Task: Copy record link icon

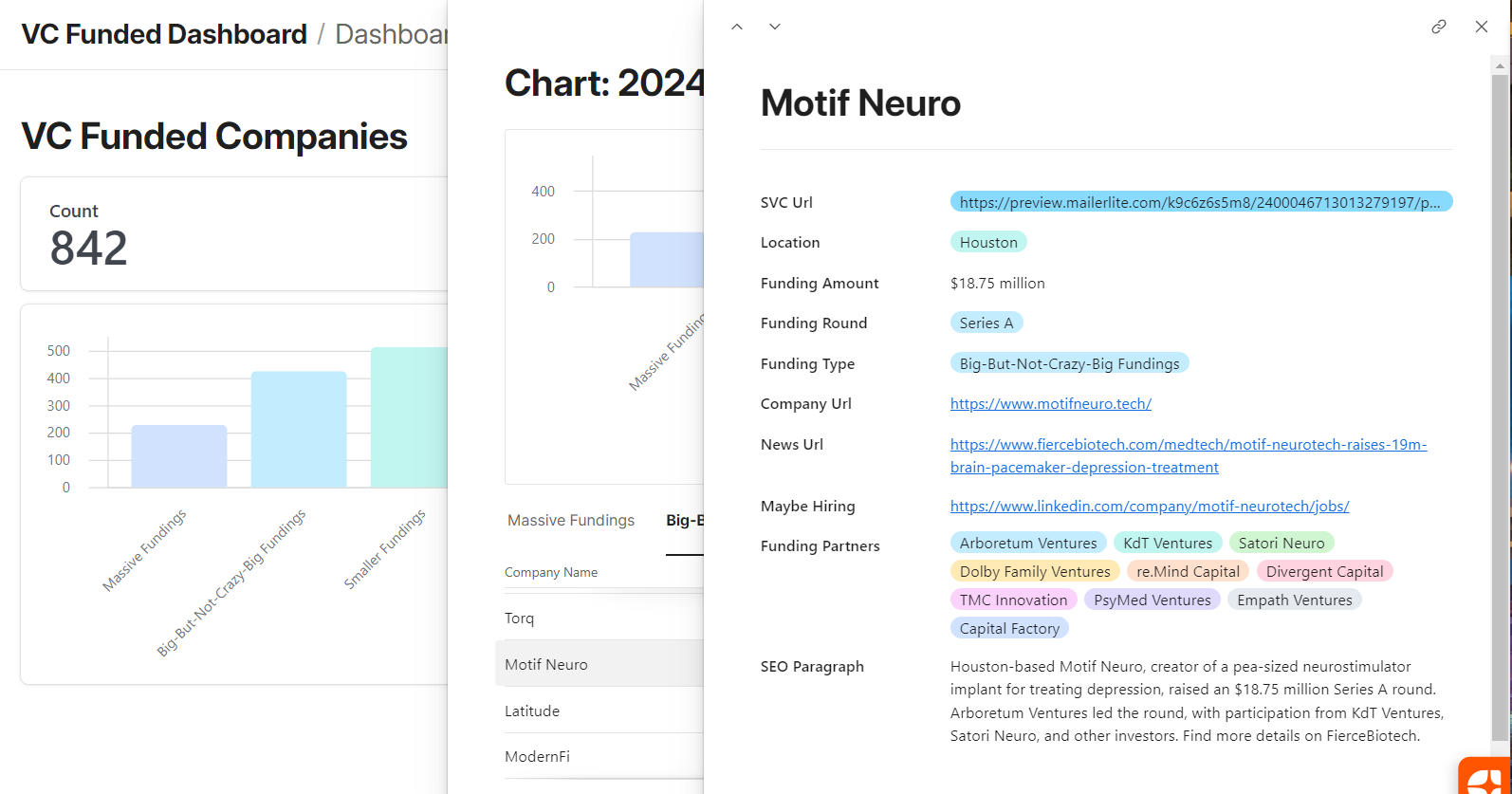Action: [1439, 27]
